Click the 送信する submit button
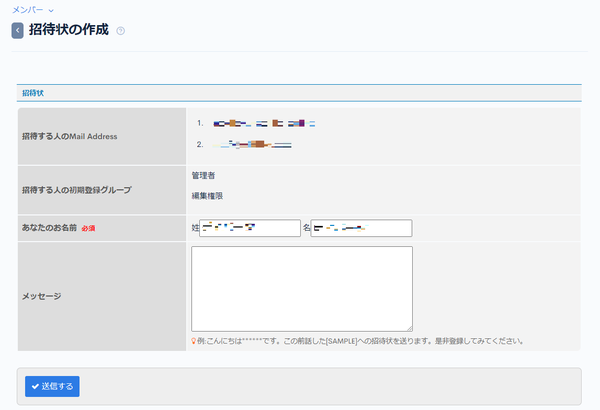This screenshot has height=410, width=600. (52, 386)
